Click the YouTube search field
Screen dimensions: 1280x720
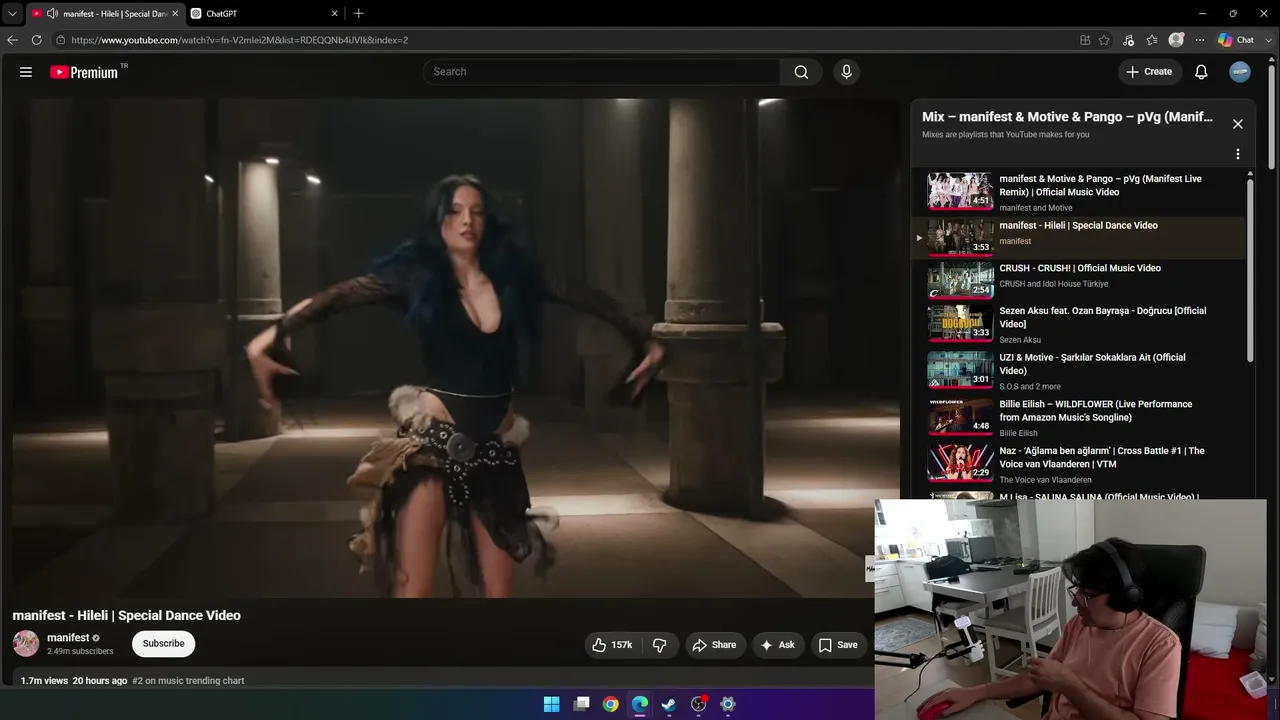(601, 72)
